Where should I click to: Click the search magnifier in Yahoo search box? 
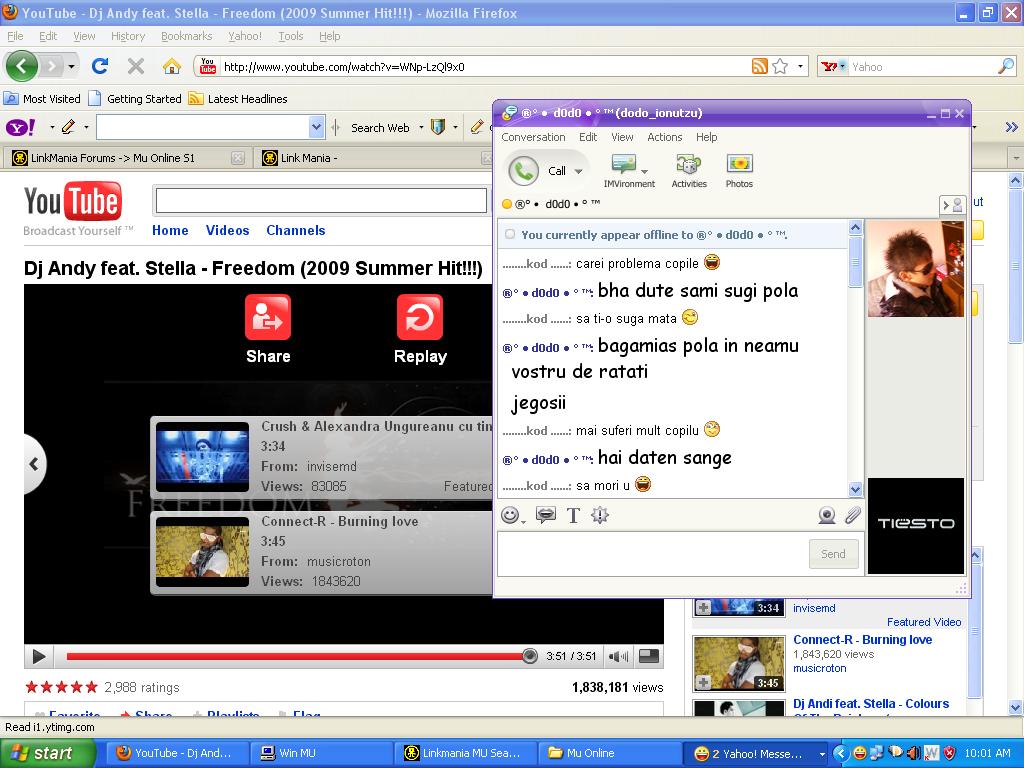(x=1006, y=66)
